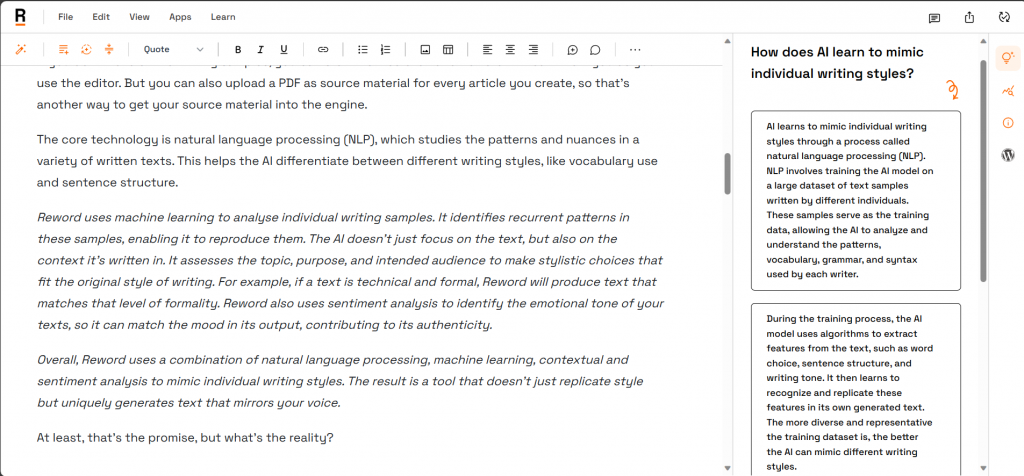Toggle underline formatting
The image size is (1024, 476).
[x=284, y=49]
